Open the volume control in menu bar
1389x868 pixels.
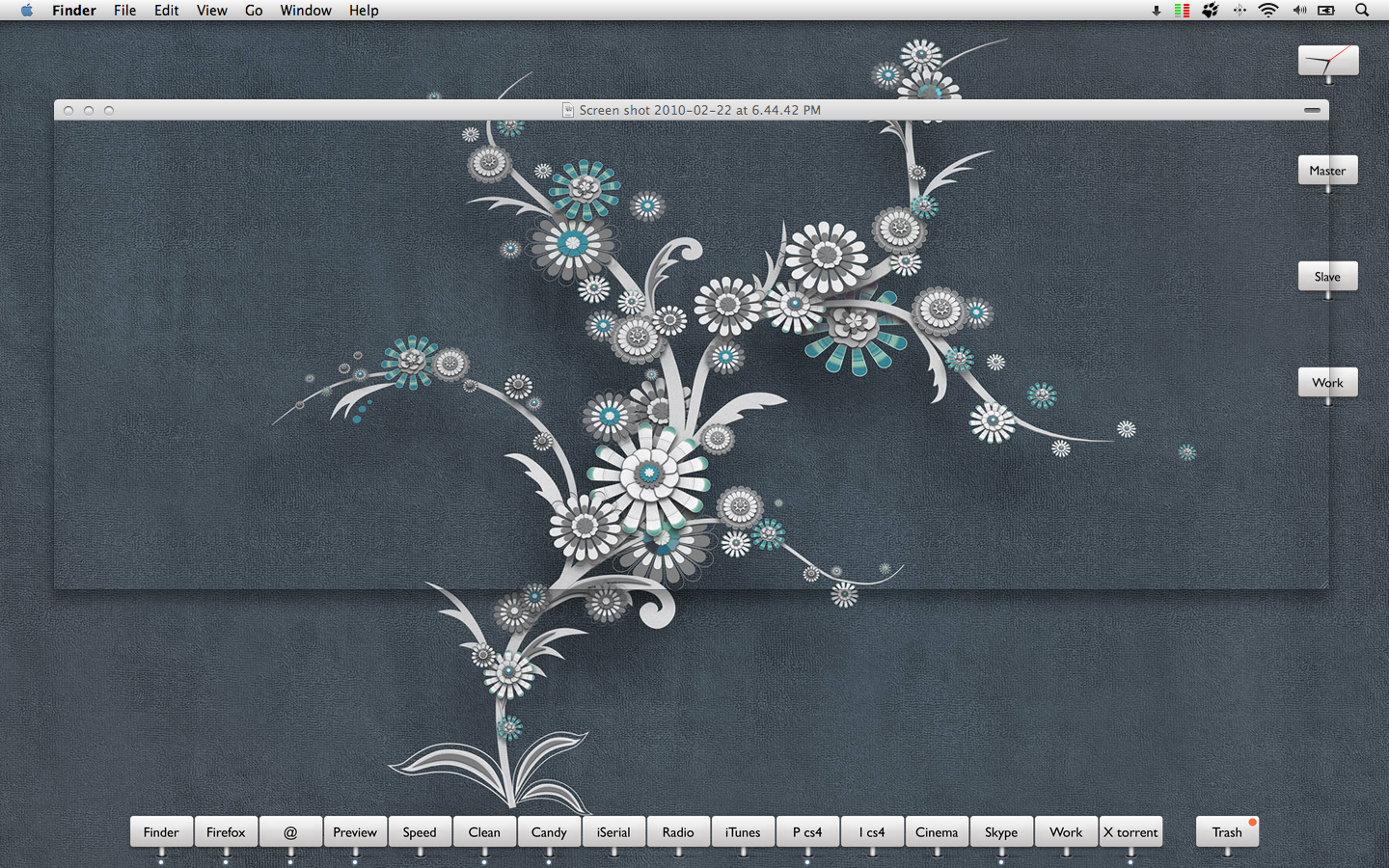pos(1299,11)
